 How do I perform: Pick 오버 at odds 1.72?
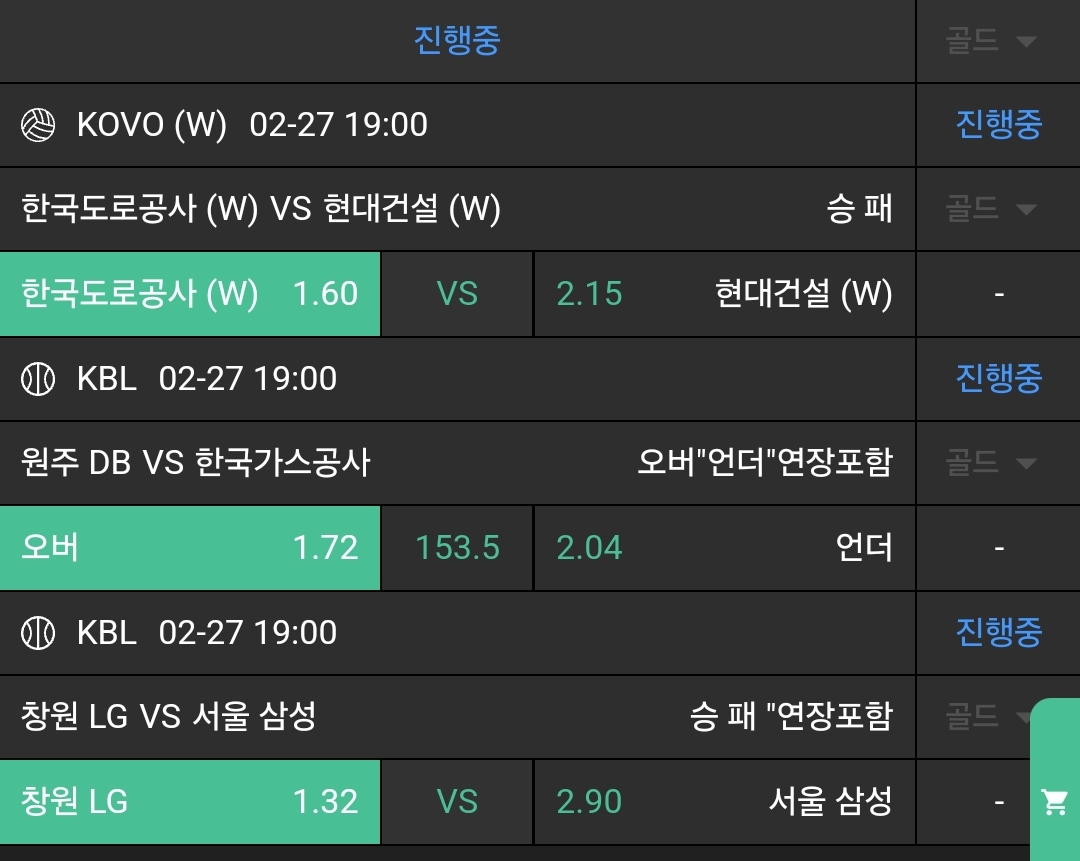click(x=190, y=548)
